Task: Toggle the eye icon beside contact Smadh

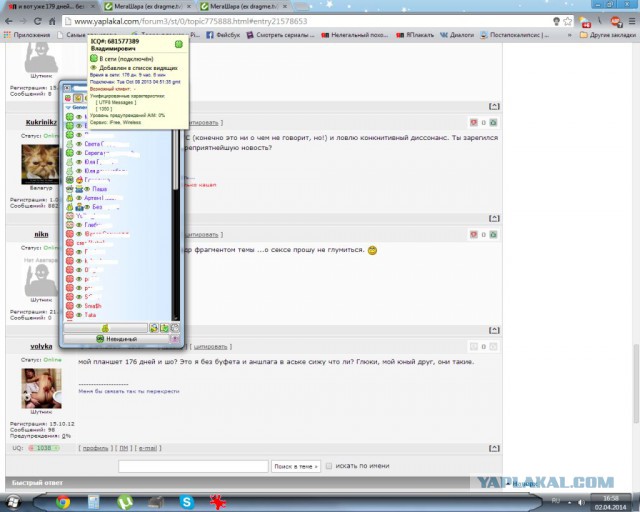Action: (x=79, y=306)
